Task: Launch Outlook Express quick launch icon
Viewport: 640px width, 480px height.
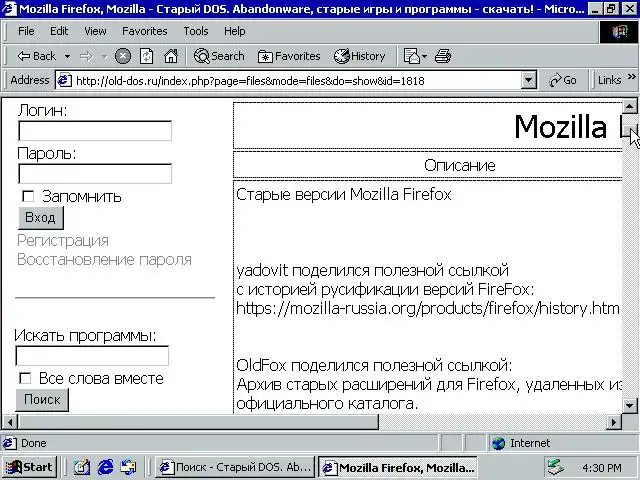Action: 129,467
